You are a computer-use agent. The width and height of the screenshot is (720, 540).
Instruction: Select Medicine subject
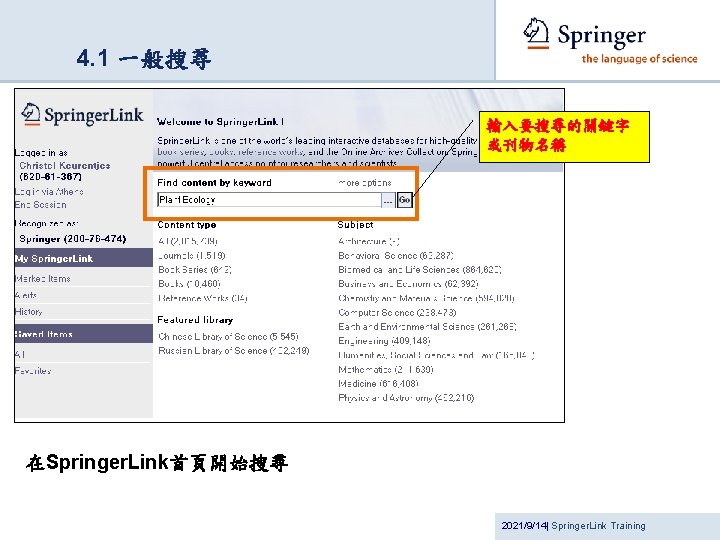coord(378,384)
